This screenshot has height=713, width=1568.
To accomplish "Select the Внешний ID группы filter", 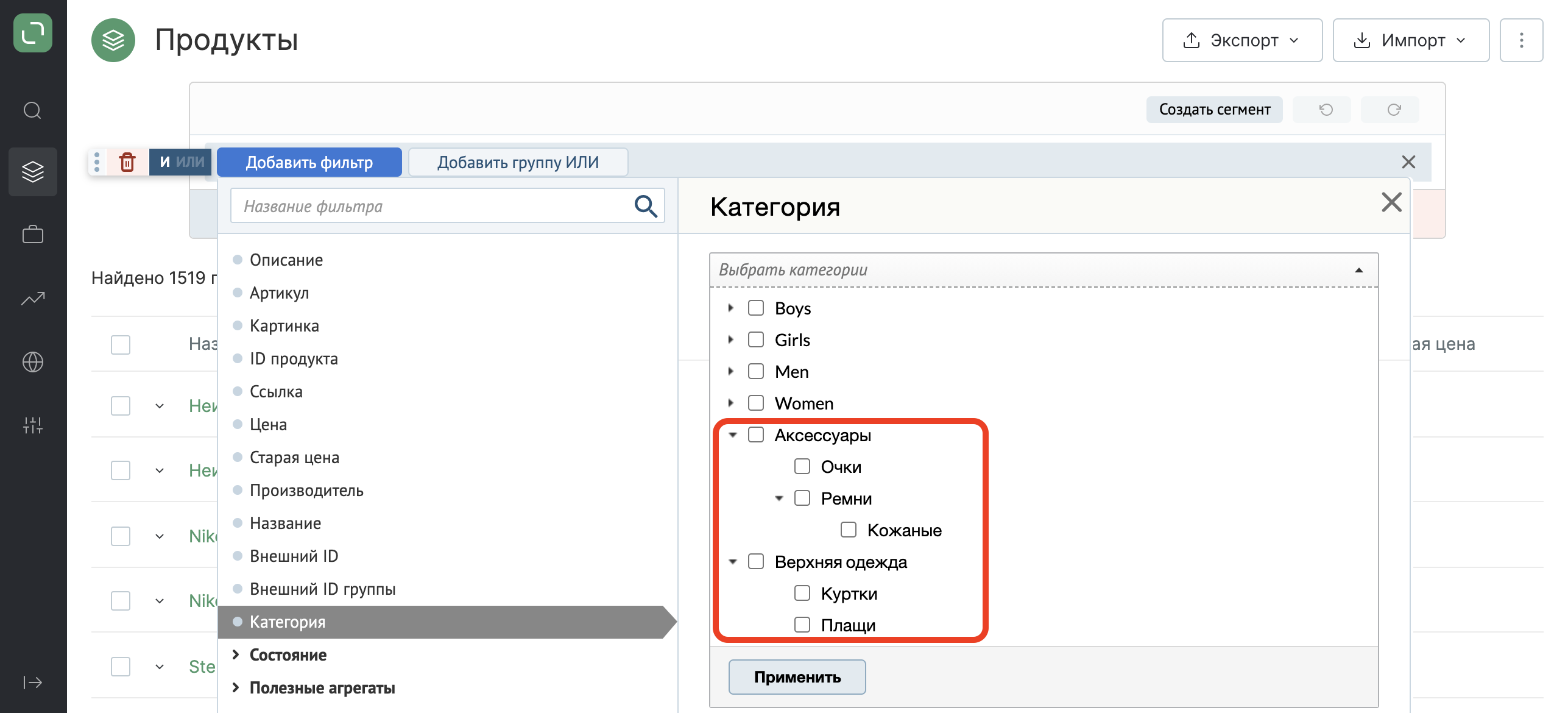I will pos(322,589).
